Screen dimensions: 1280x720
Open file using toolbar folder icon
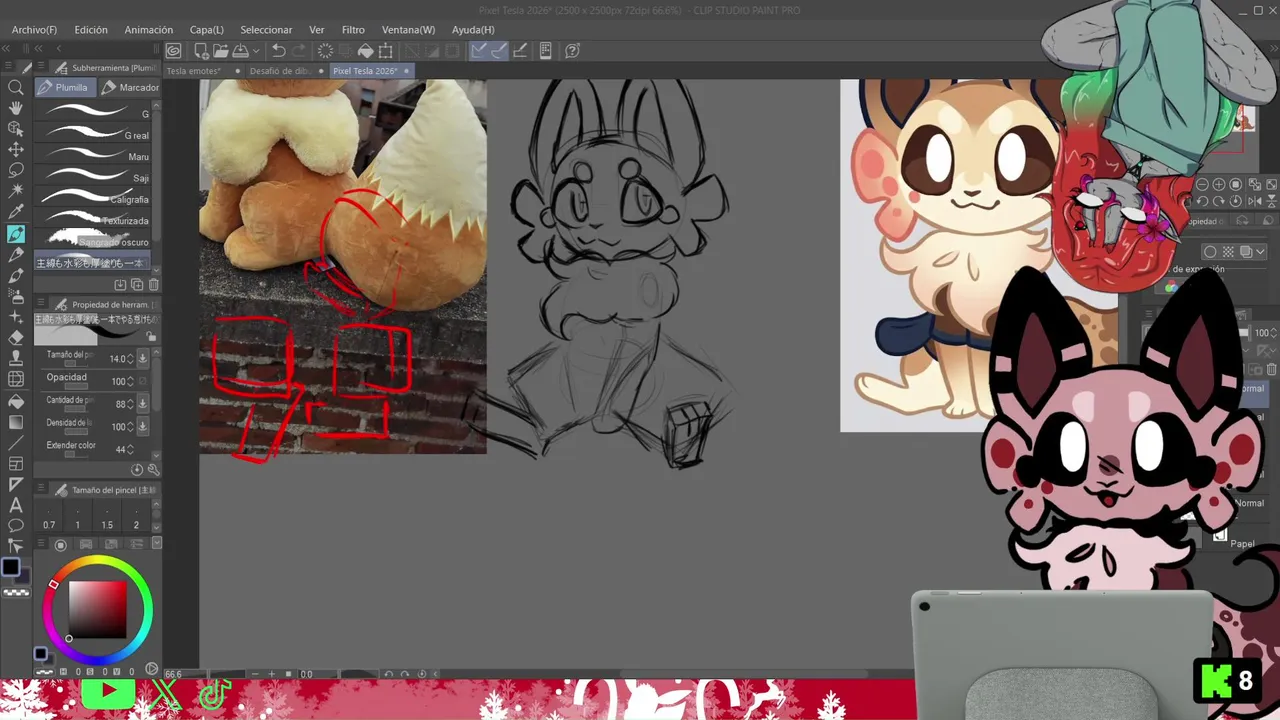(220, 50)
